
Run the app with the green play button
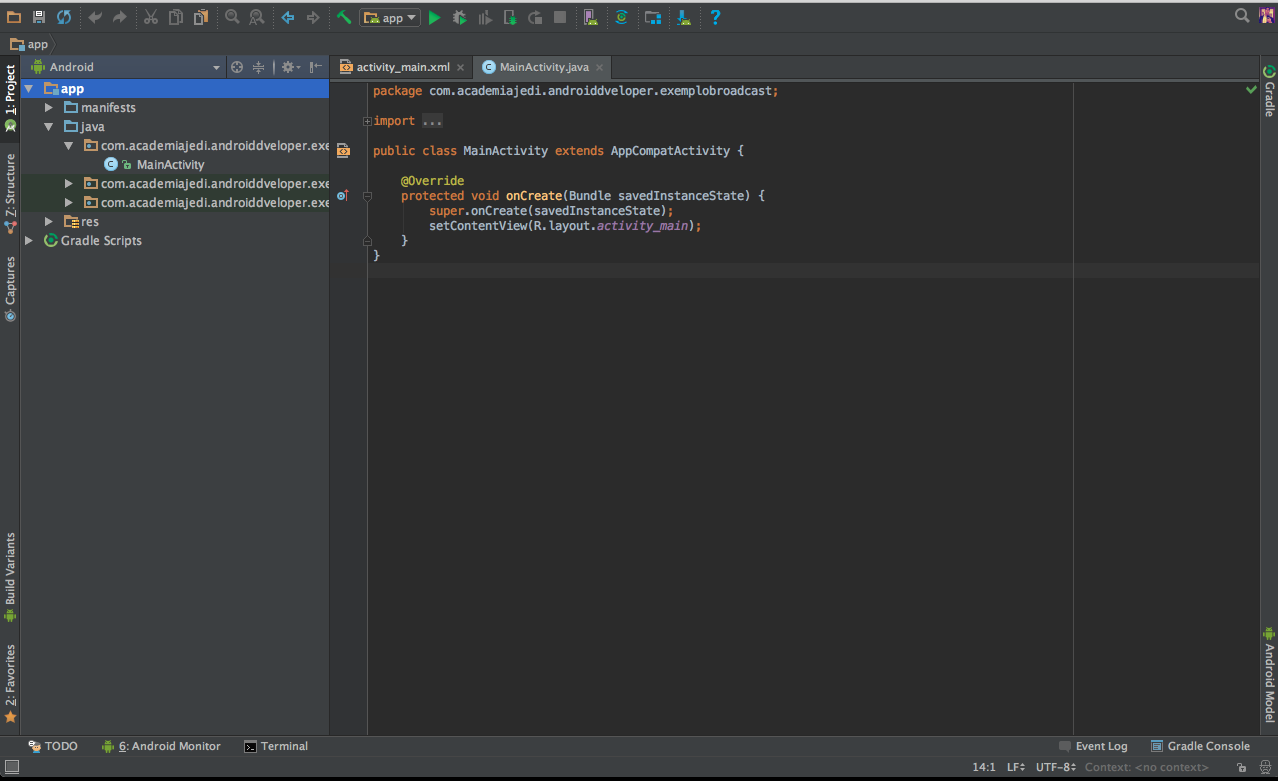point(434,17)
